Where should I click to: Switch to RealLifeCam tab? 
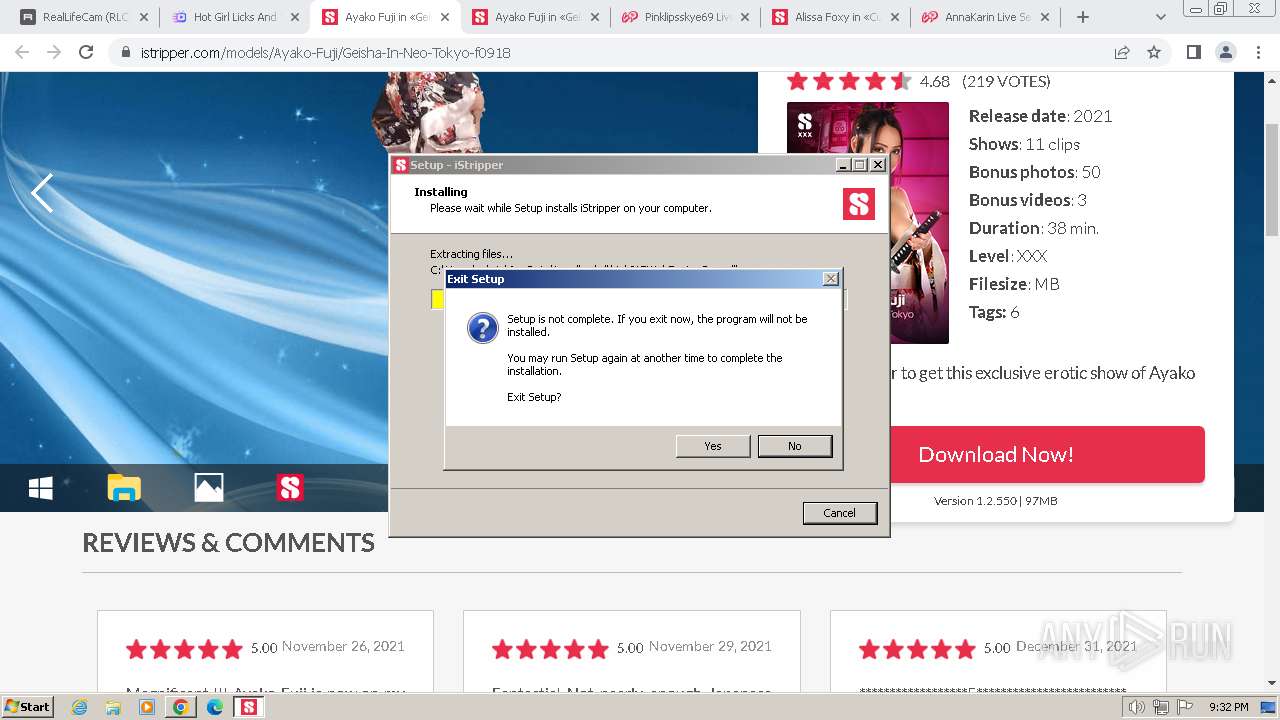tap(83, 17)
